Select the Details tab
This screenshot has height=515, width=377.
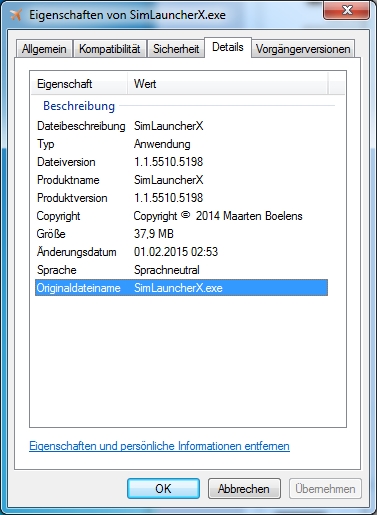tap(228, 47)
